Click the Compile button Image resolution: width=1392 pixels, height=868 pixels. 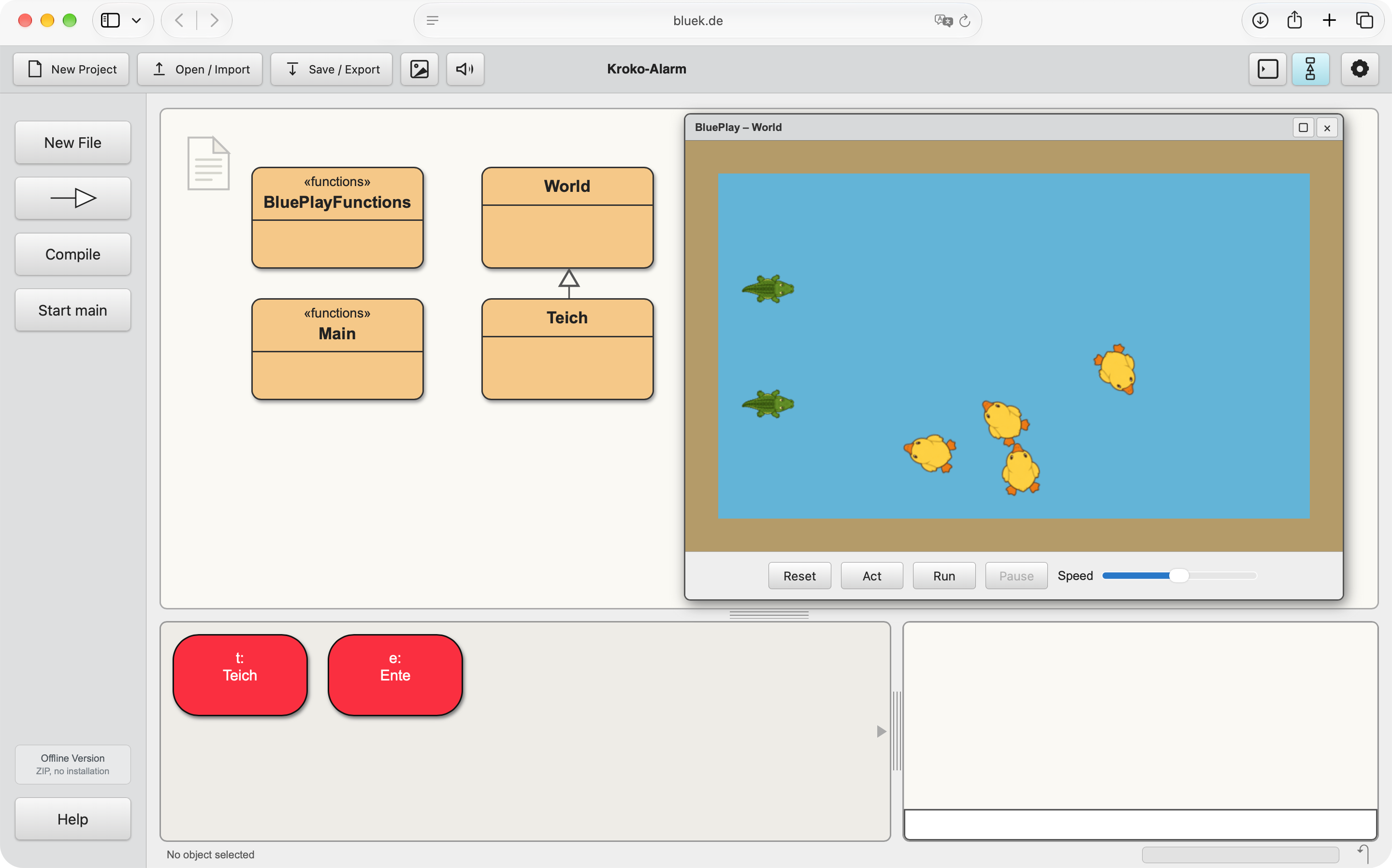tap(73, 254)
